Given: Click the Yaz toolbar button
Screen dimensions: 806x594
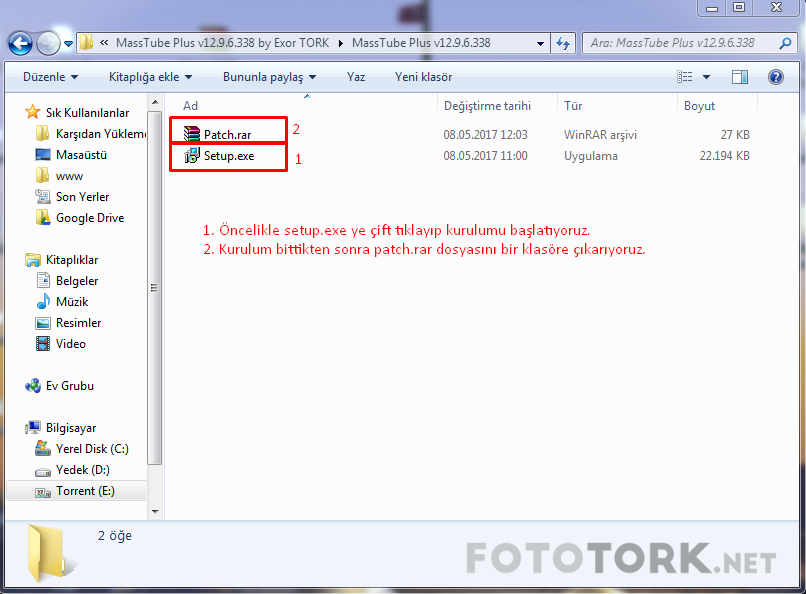Looking at the screenshot, I should (x=356, y=77).
